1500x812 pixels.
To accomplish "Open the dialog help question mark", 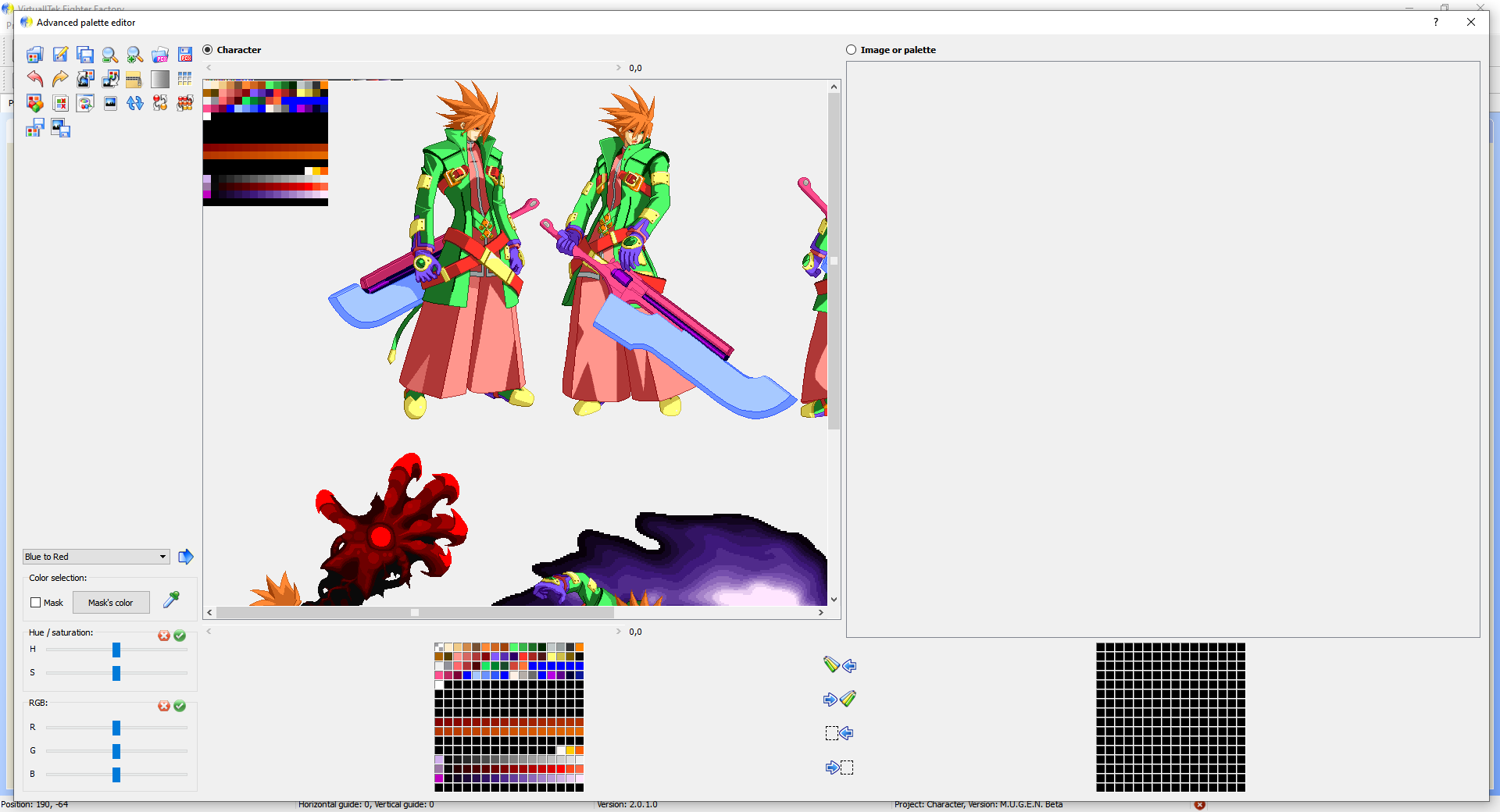I will [x=1436, y=22].
